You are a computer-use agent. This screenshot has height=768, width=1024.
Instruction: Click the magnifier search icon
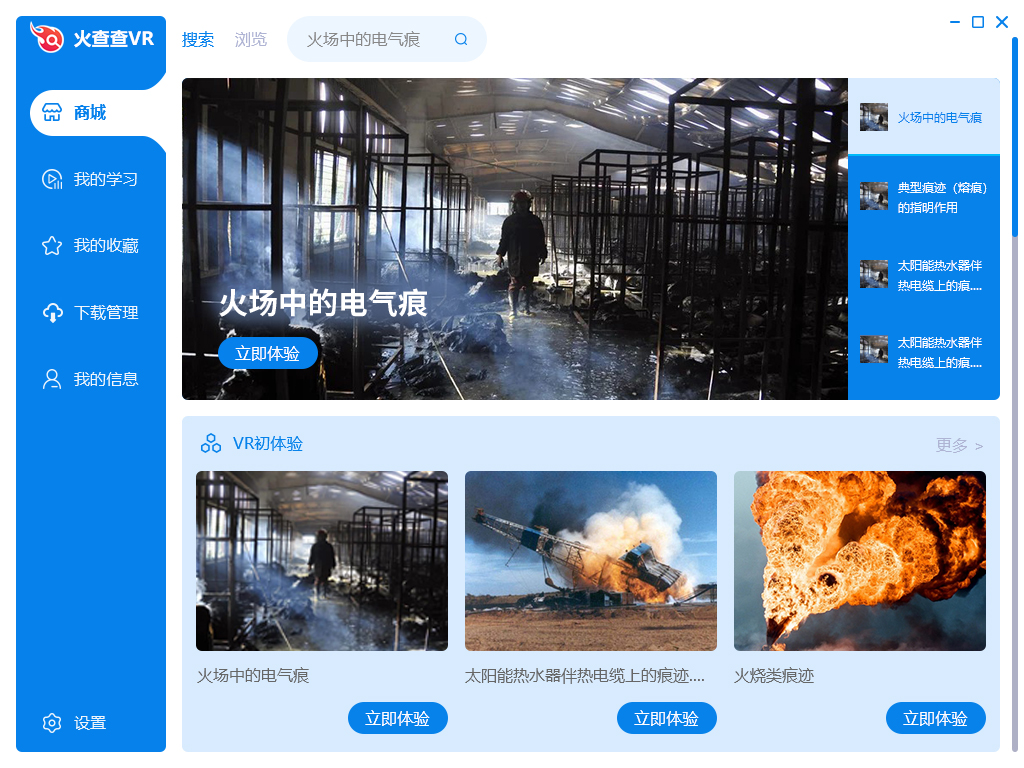(x=461, y=39)
